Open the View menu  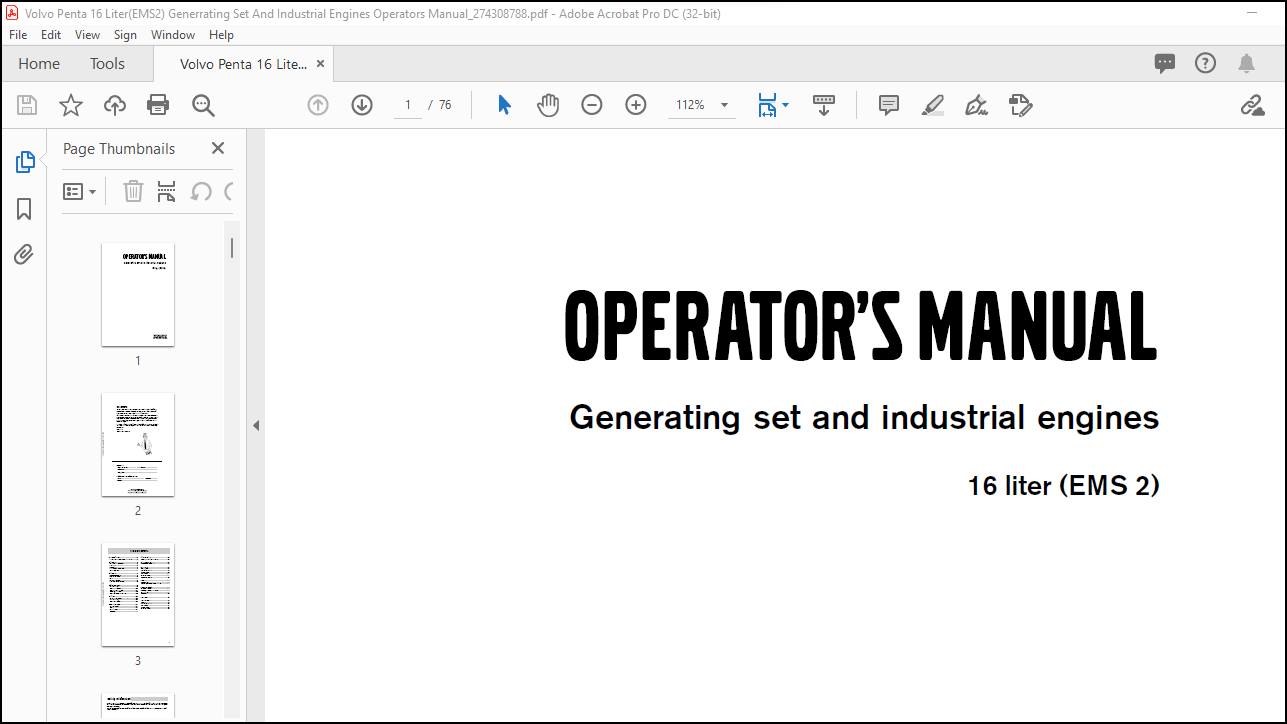pos(88,34)
